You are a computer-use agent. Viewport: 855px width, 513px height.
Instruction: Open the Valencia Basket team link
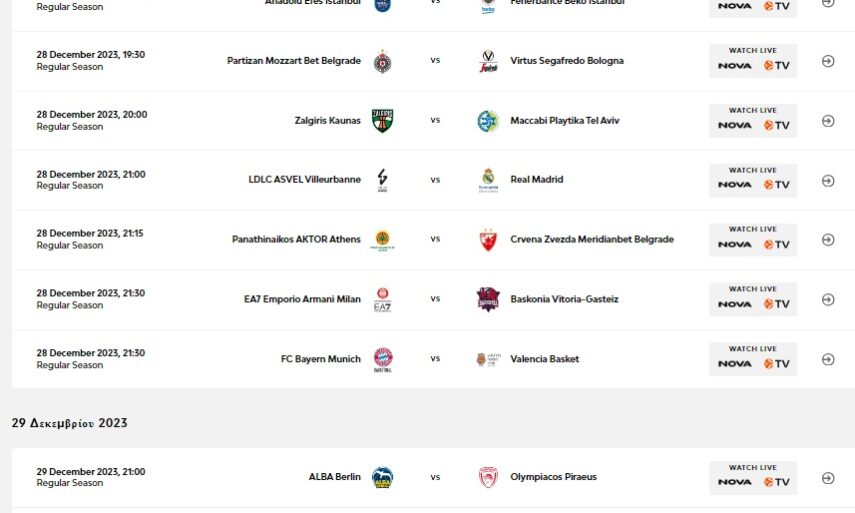tap(544, 359)
